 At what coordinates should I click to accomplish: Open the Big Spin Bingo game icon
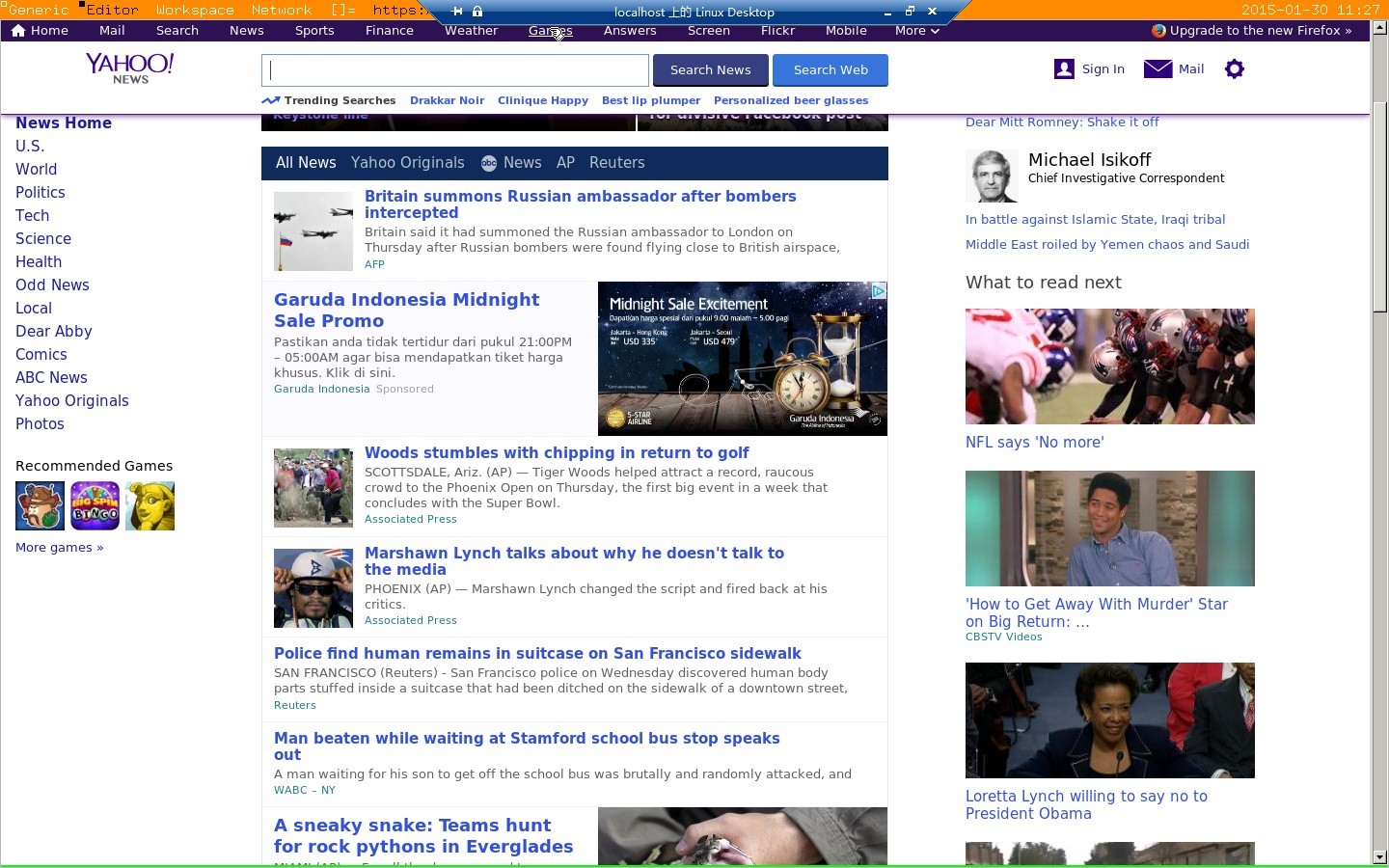click(95, 505)
